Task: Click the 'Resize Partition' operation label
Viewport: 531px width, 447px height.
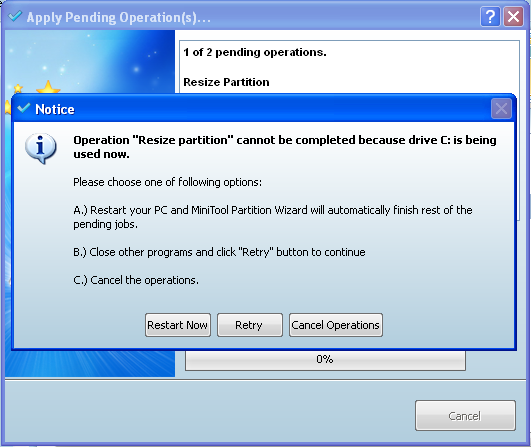Action: pyautogui.click(x=226, y=82)
